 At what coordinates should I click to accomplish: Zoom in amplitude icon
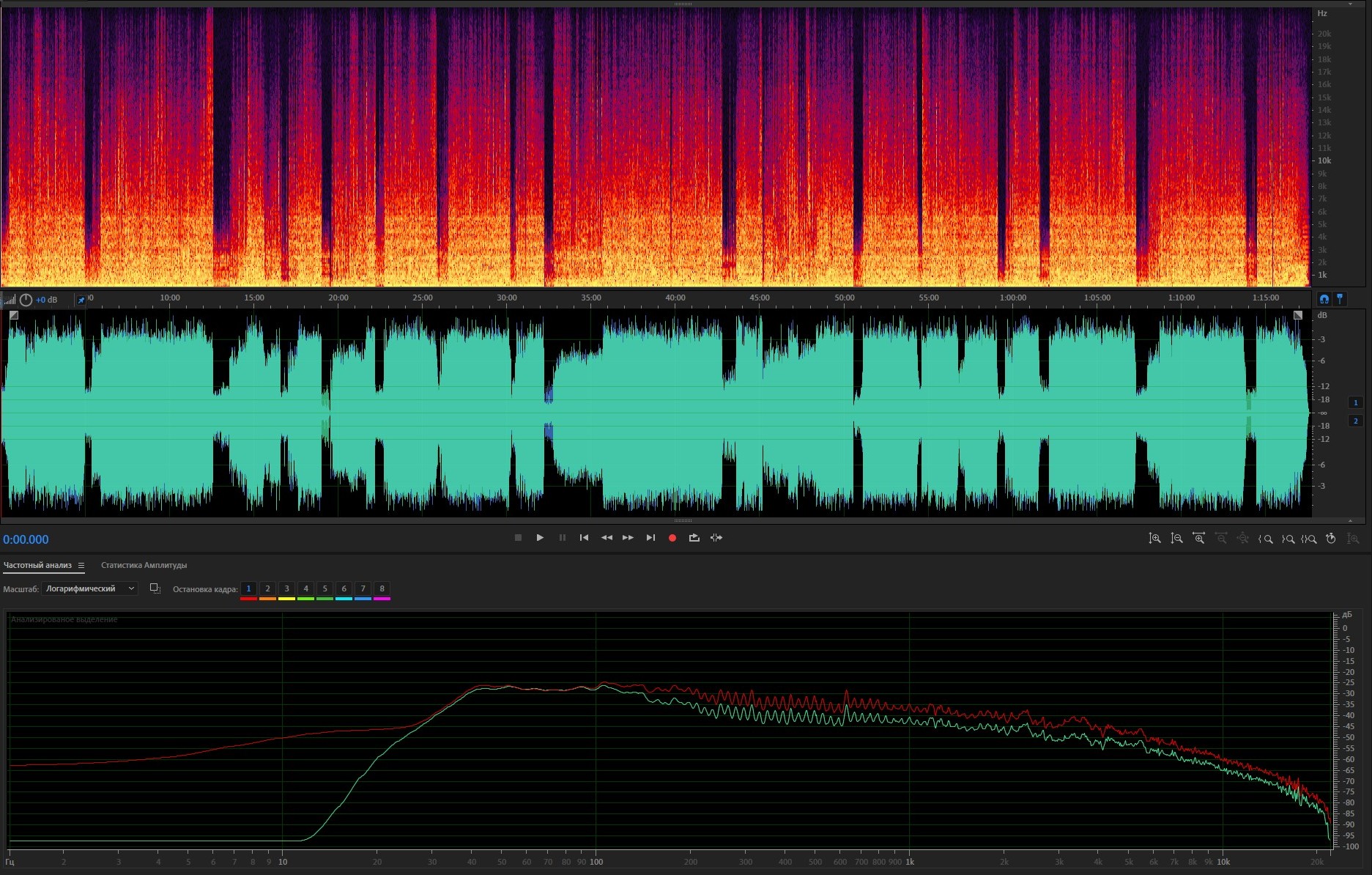coord(1154,539)
